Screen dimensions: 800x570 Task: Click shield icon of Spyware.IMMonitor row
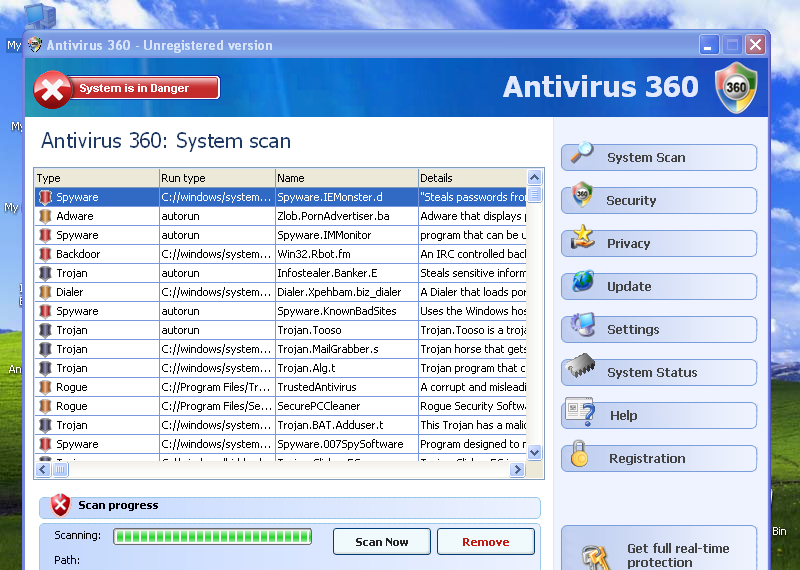[x=45, y=235]
